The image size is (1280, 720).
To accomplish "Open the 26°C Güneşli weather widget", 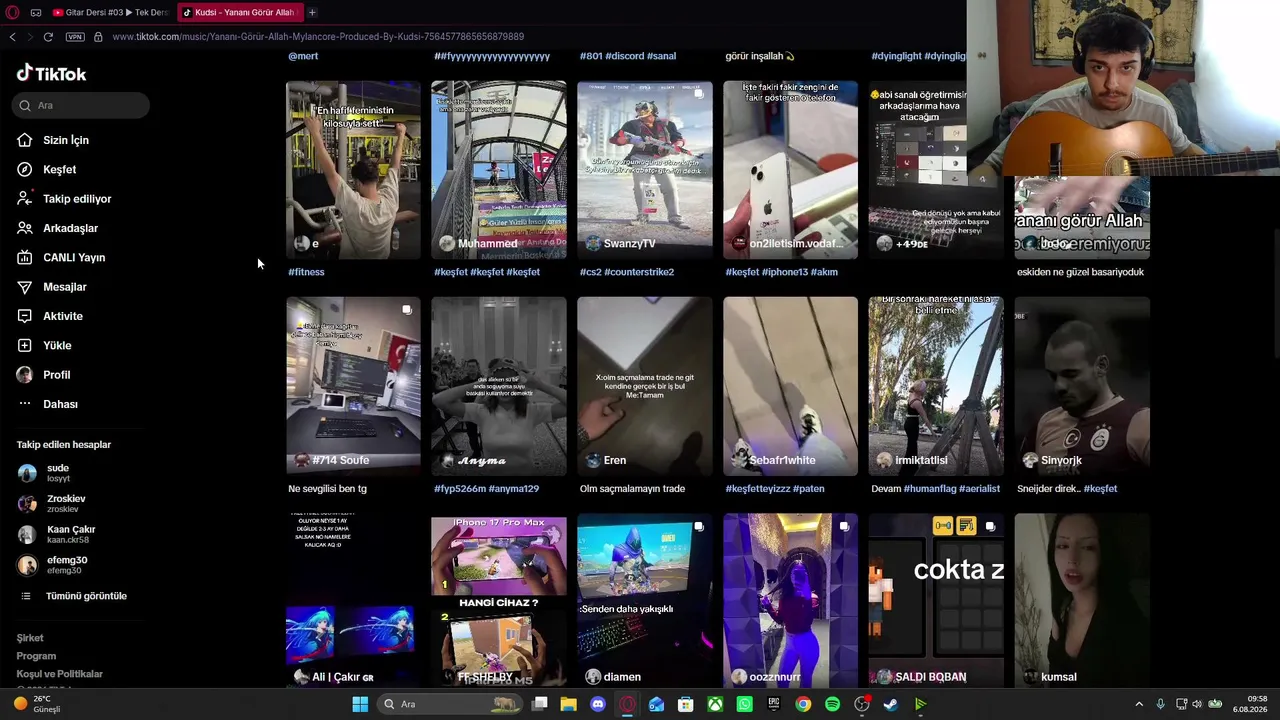I will (37, 704).
